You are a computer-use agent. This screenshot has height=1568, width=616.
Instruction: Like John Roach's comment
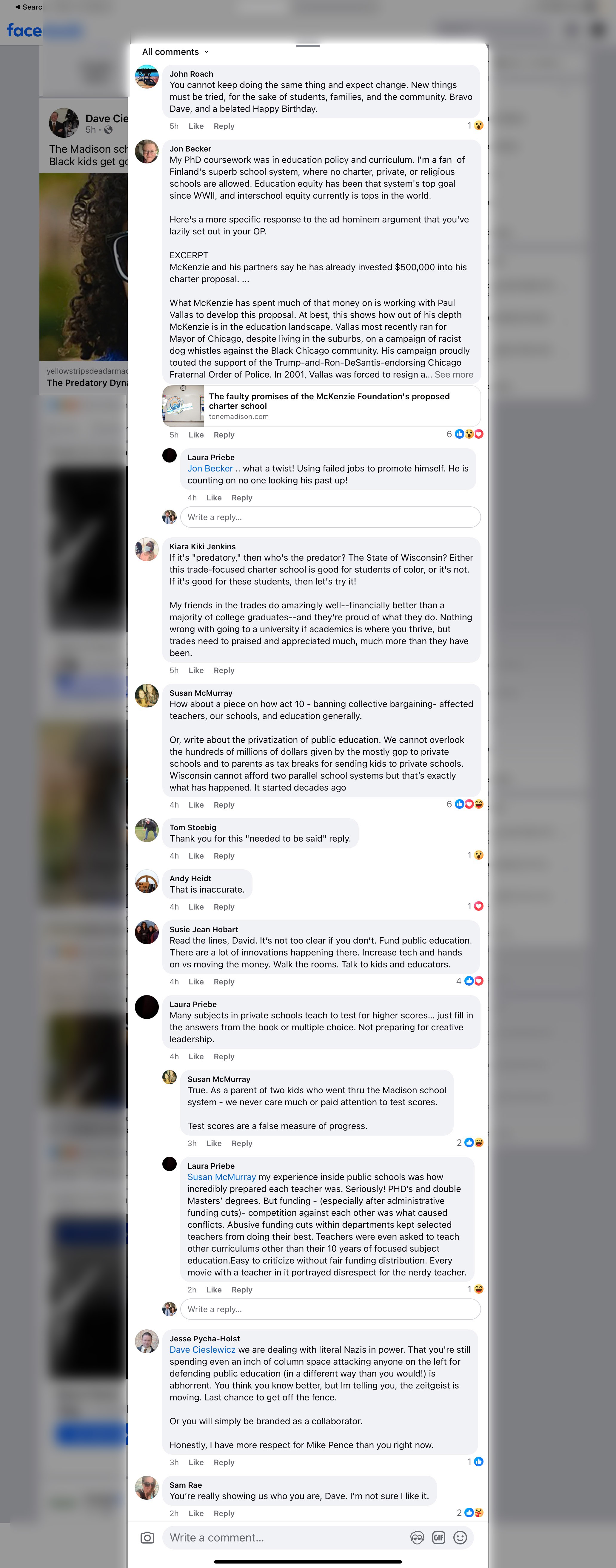[196, 126]
